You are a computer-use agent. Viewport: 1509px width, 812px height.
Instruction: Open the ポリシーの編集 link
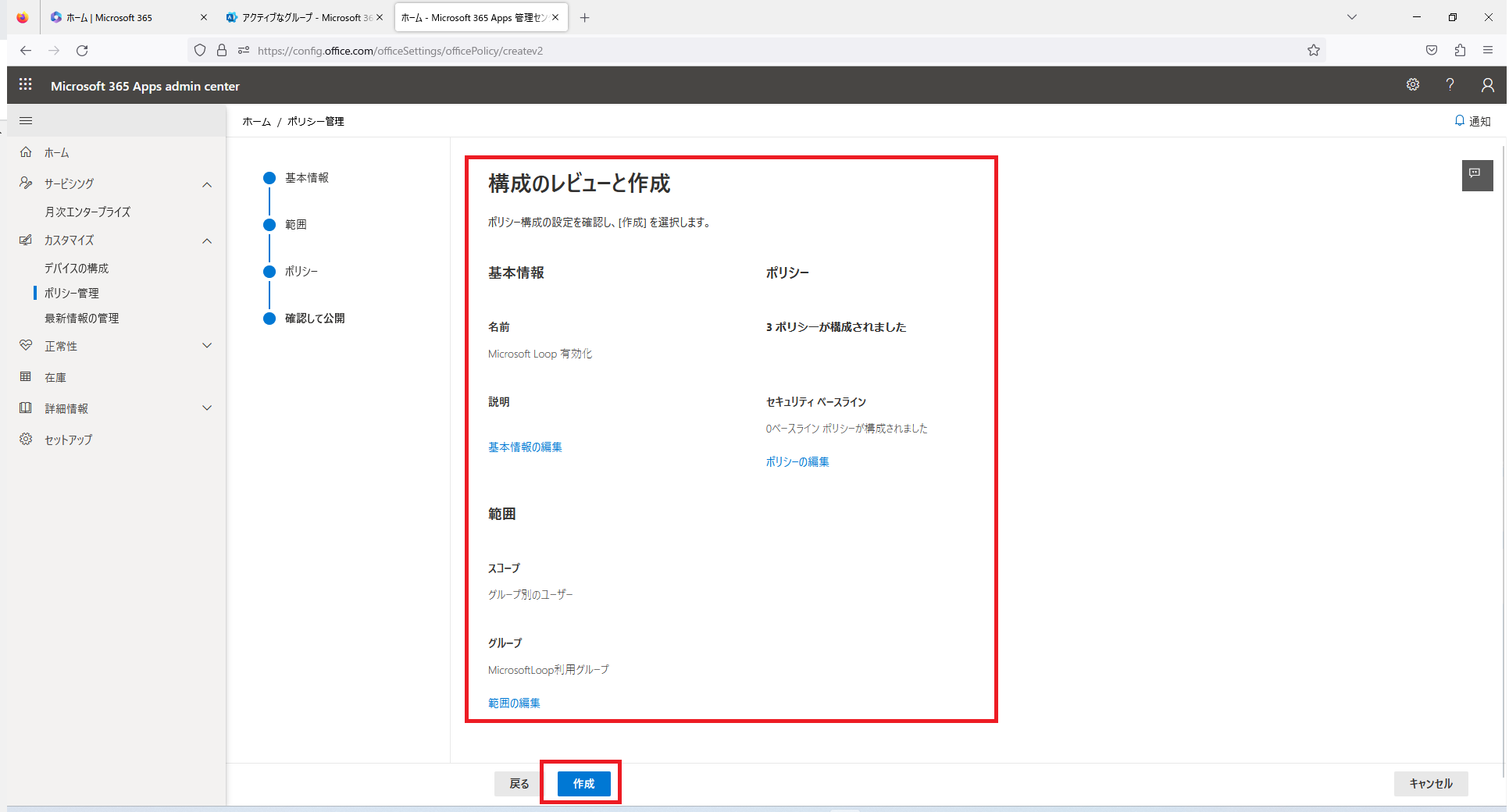tap(797, 461)
